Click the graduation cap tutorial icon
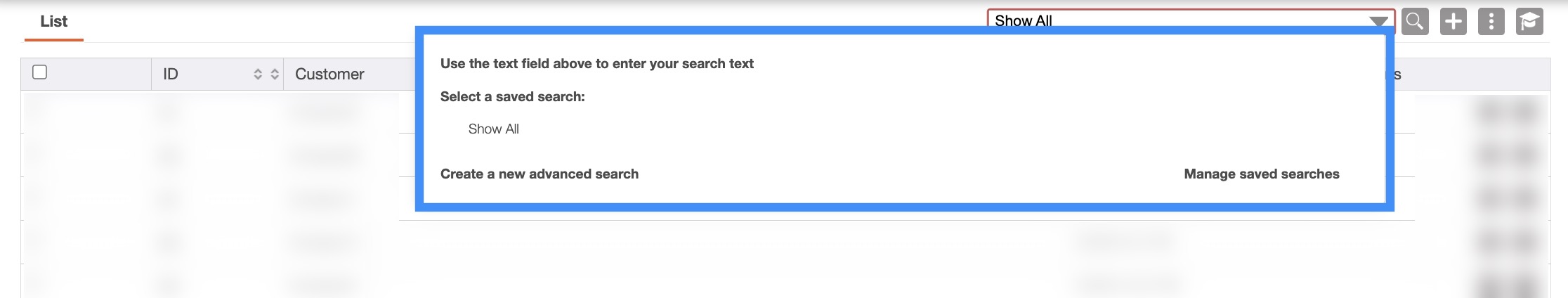The height and width of the screenshot is (298, 1568). 1529,22
